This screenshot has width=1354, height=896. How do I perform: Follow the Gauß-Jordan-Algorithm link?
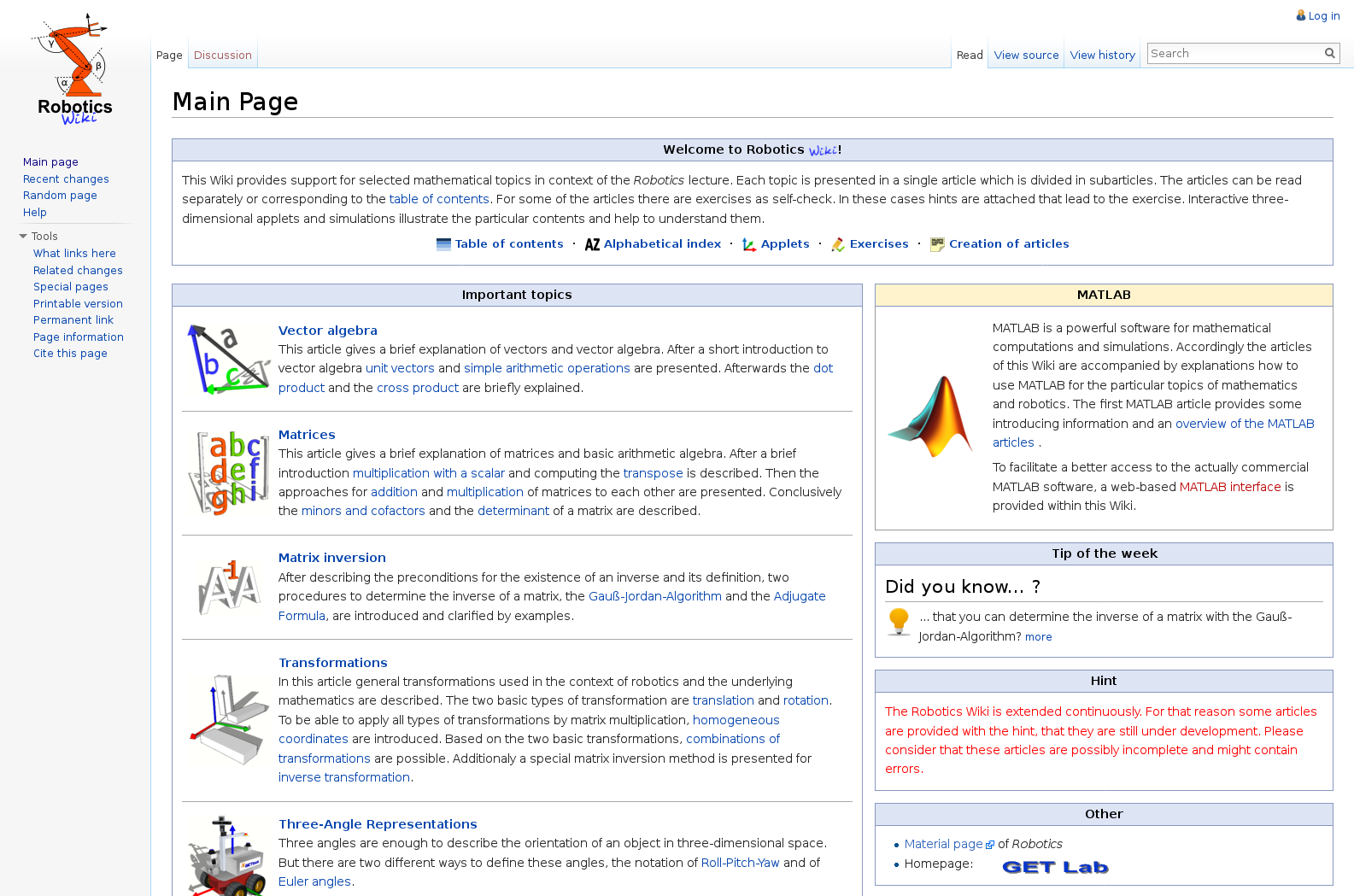pos(655,596)
